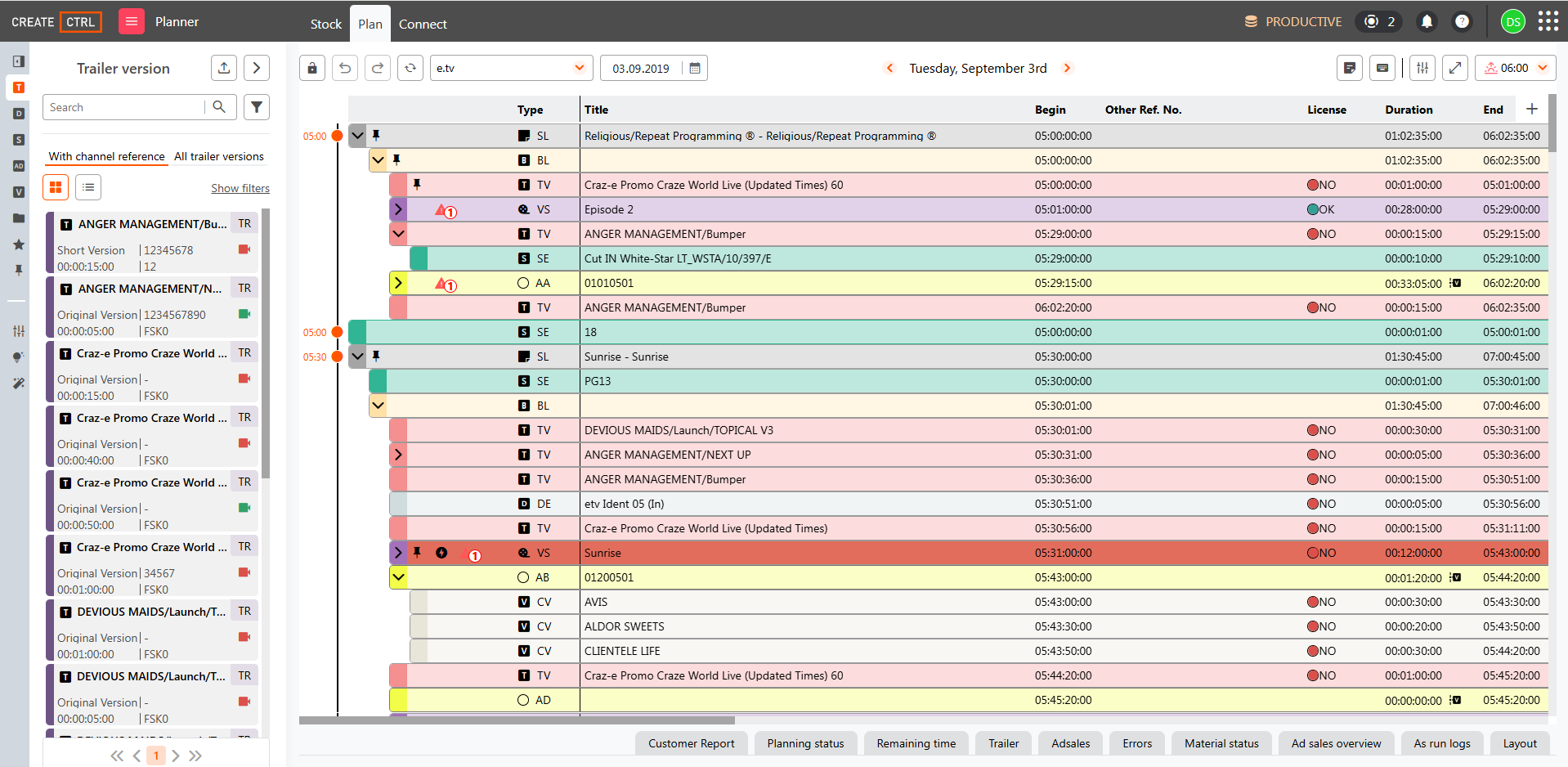Open the help question mark icon
The image size is (1568, 767).
click(x=1462, y=21)
